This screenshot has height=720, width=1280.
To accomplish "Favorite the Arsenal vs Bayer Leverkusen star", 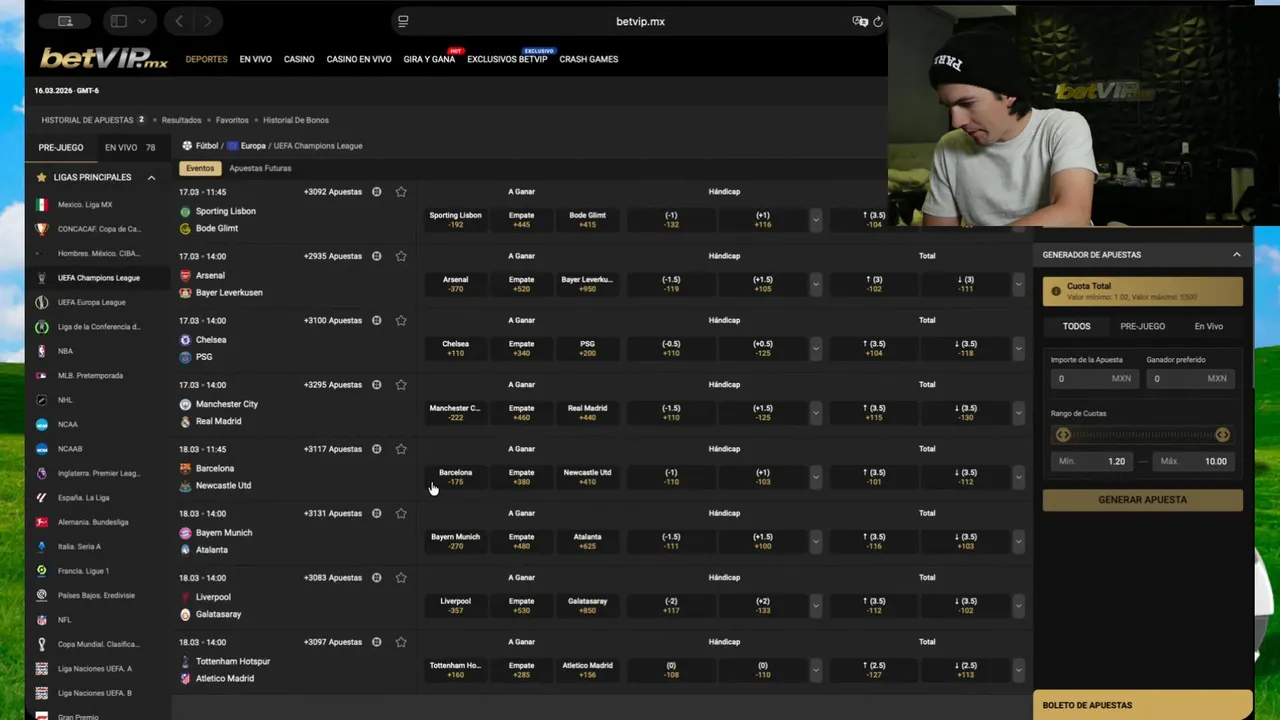I will [401, 256].
